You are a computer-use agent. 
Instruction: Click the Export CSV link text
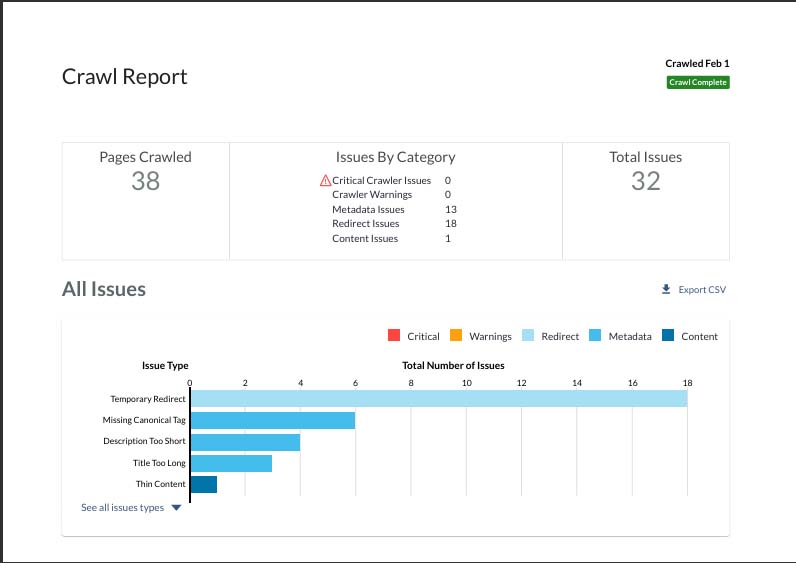click(702, 289)
